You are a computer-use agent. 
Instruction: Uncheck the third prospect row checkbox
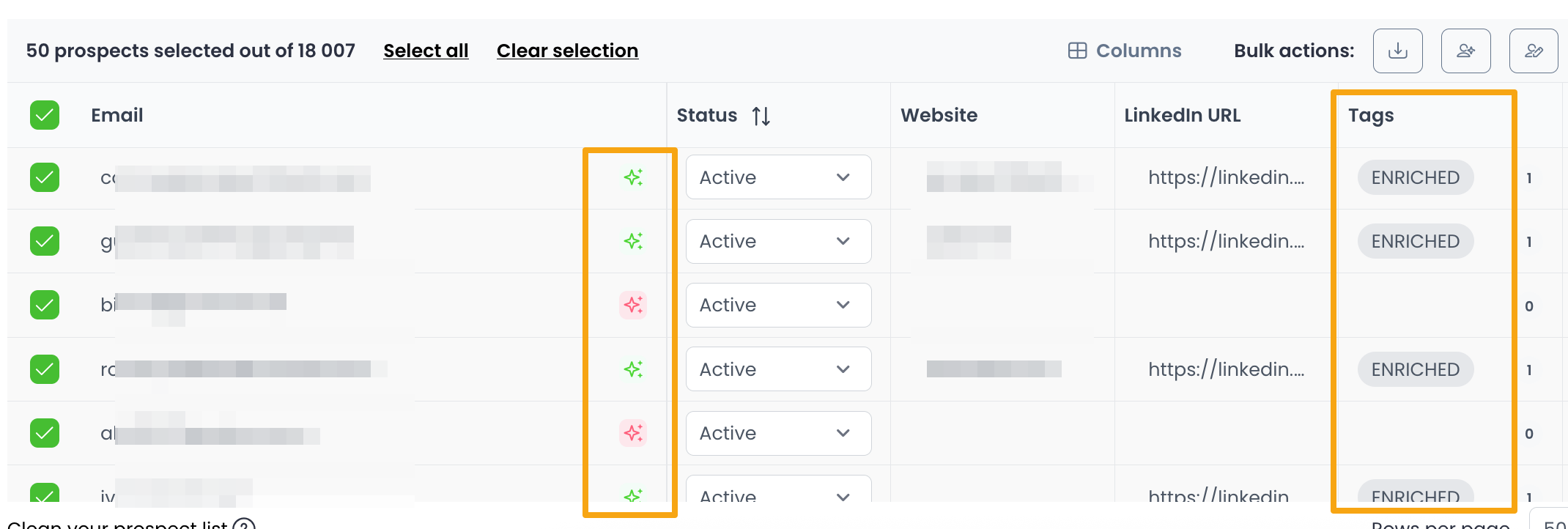click(x=45, y=305)
